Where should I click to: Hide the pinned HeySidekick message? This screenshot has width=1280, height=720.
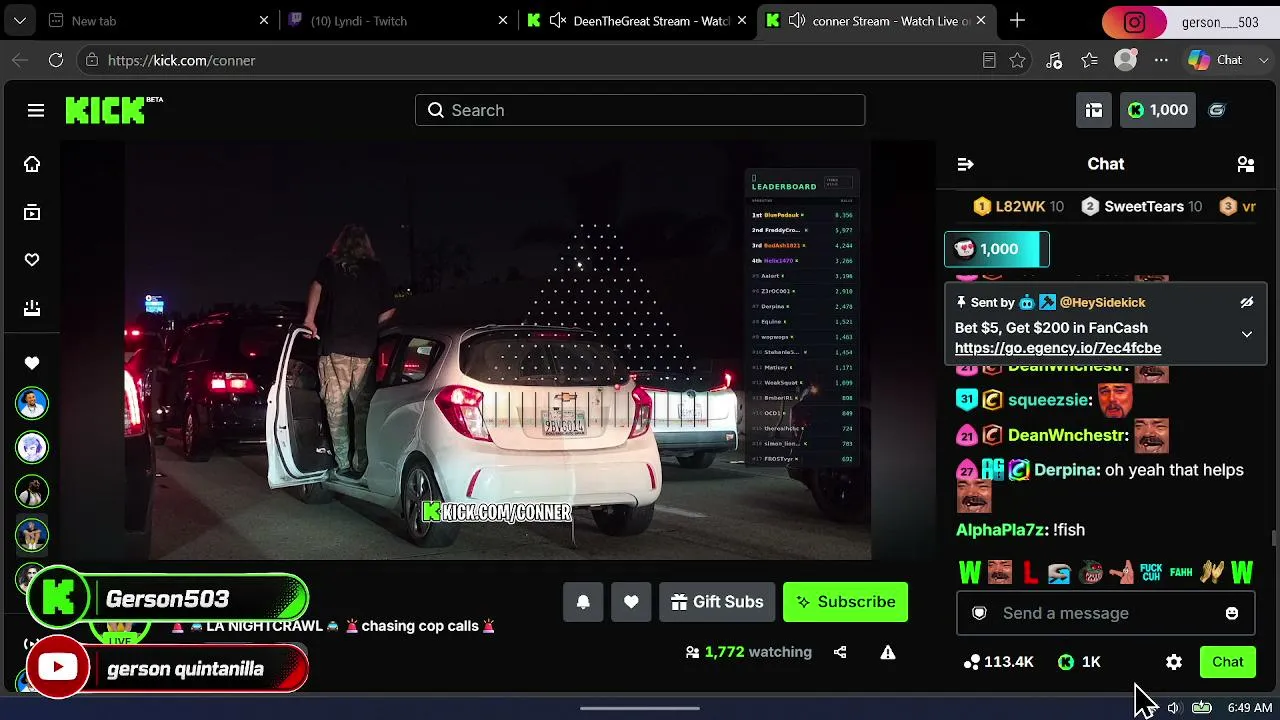click(x=1247, y=302)
